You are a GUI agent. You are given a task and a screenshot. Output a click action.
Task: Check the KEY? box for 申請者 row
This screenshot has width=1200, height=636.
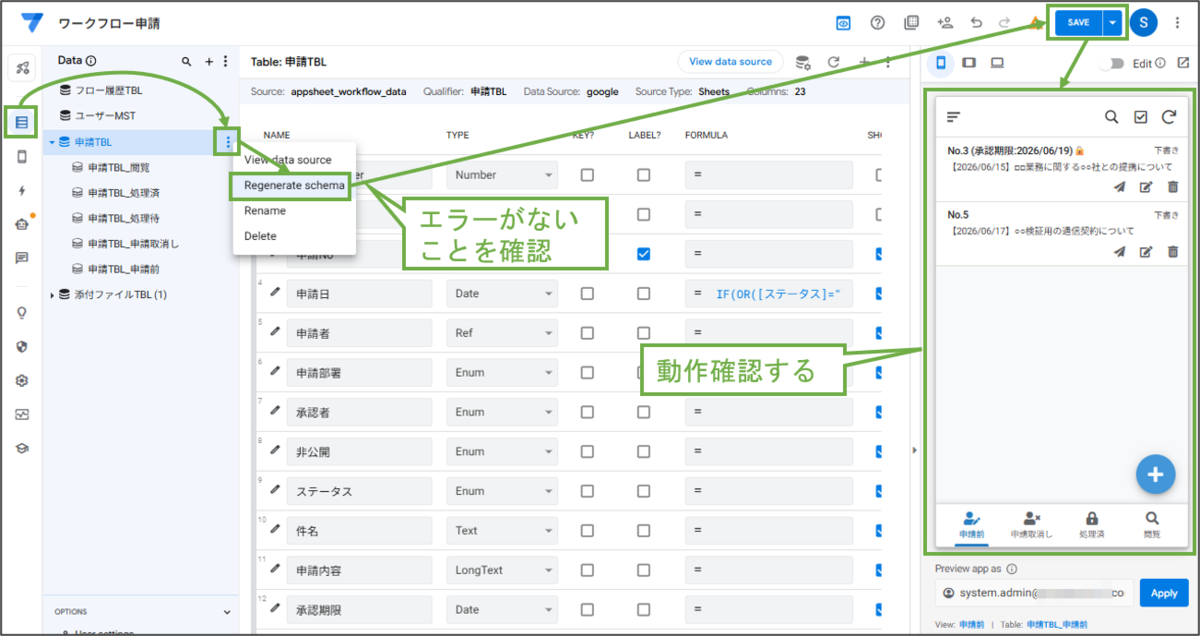pyautogui.click(x=587, y=333)
